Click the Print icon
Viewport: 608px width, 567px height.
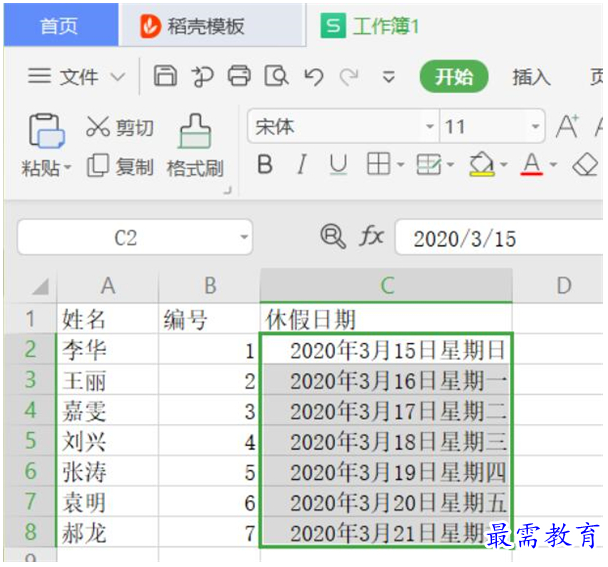pos(239,75)
